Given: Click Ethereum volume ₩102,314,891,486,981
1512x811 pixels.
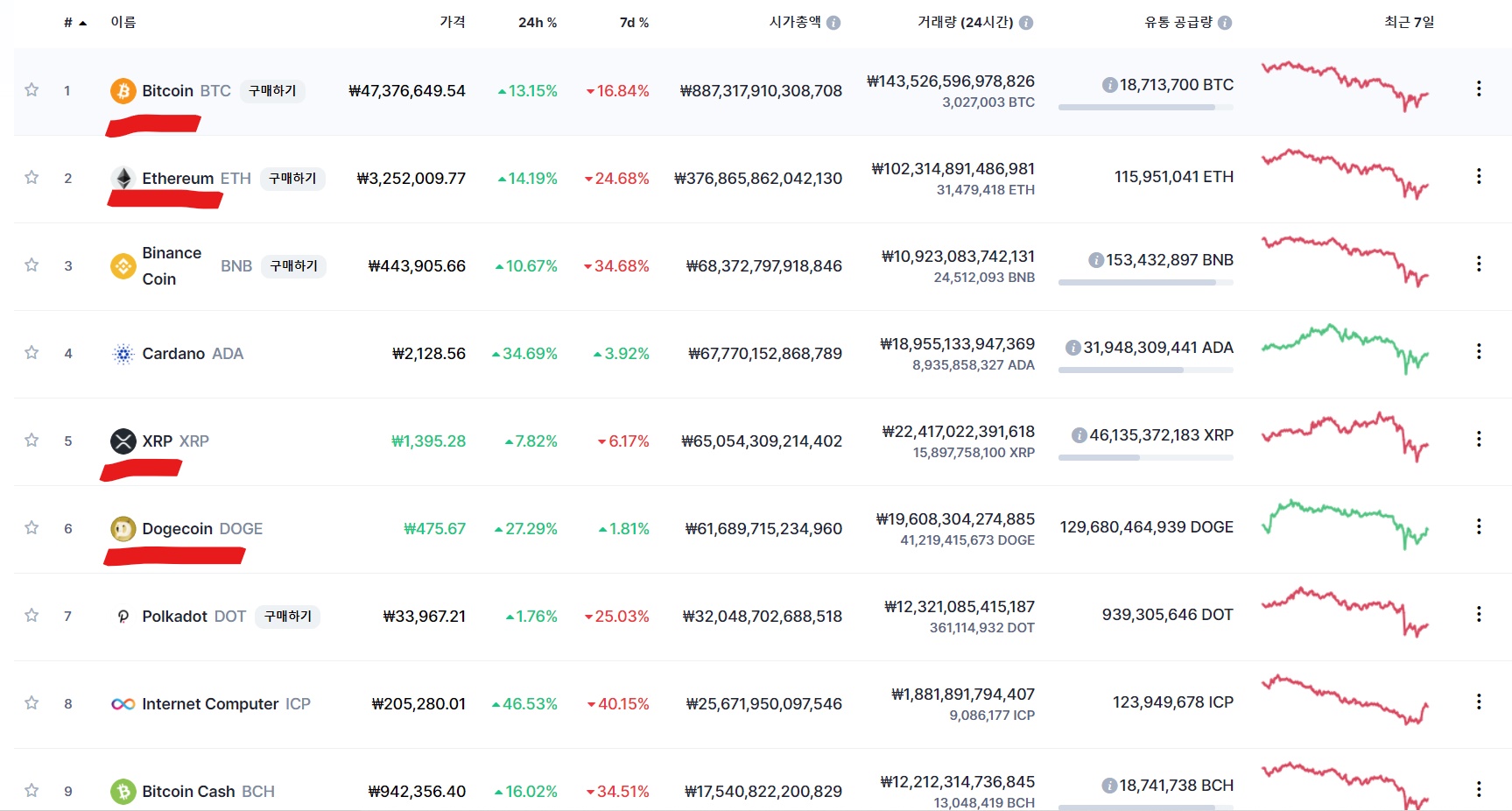Looking at the screenshot, I should click(953, 169).
